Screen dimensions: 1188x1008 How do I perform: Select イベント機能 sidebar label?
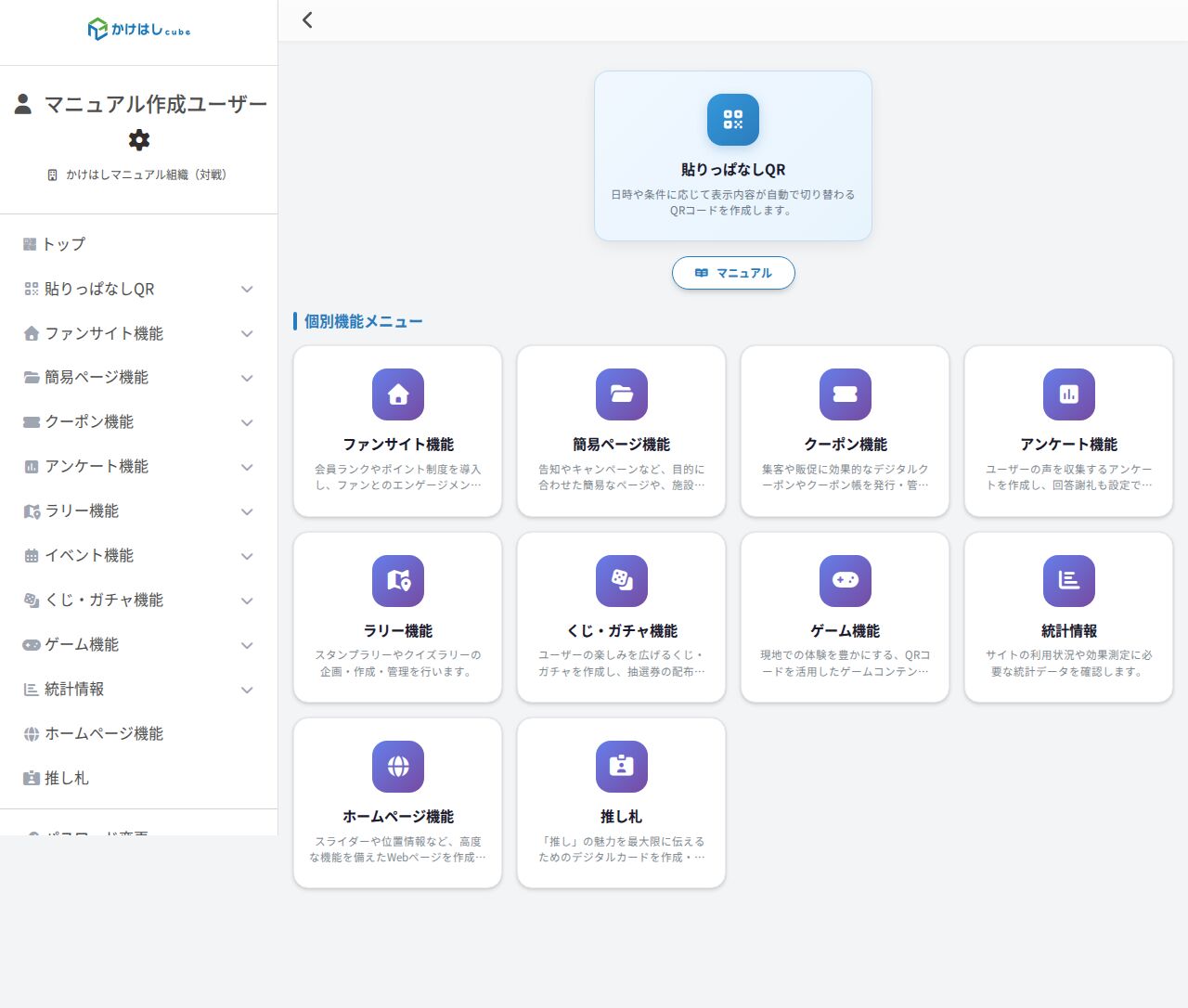point(89,555)
